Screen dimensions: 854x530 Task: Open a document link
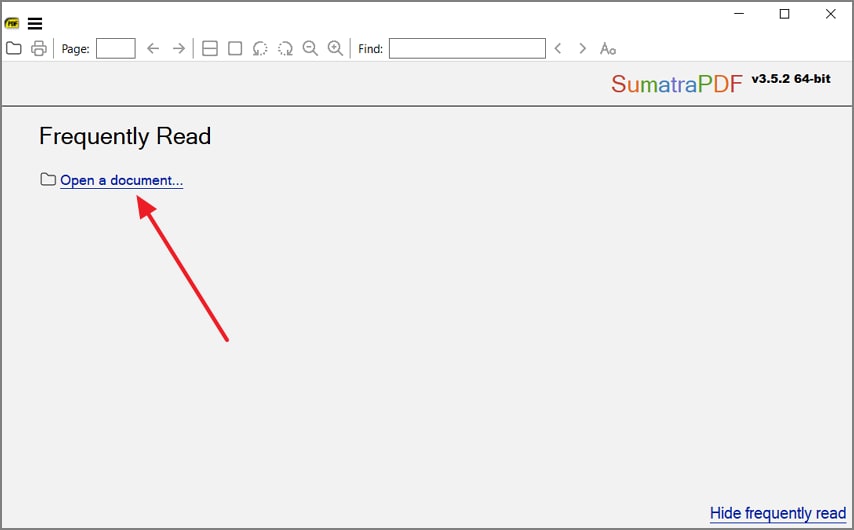[x=121, y=180]
